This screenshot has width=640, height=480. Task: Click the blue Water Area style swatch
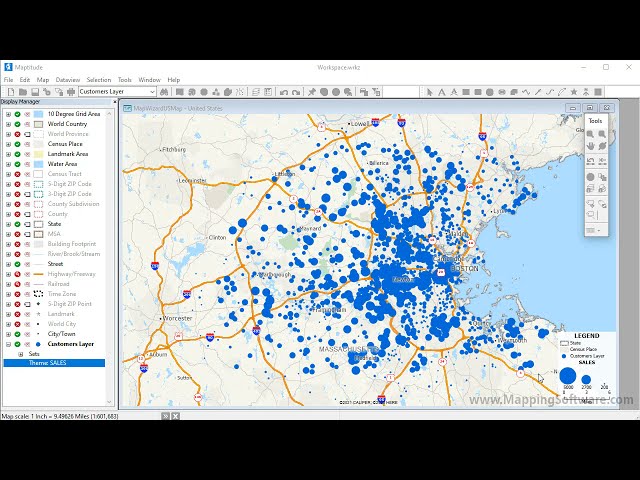pyautogui.click(x=38, y=164)
